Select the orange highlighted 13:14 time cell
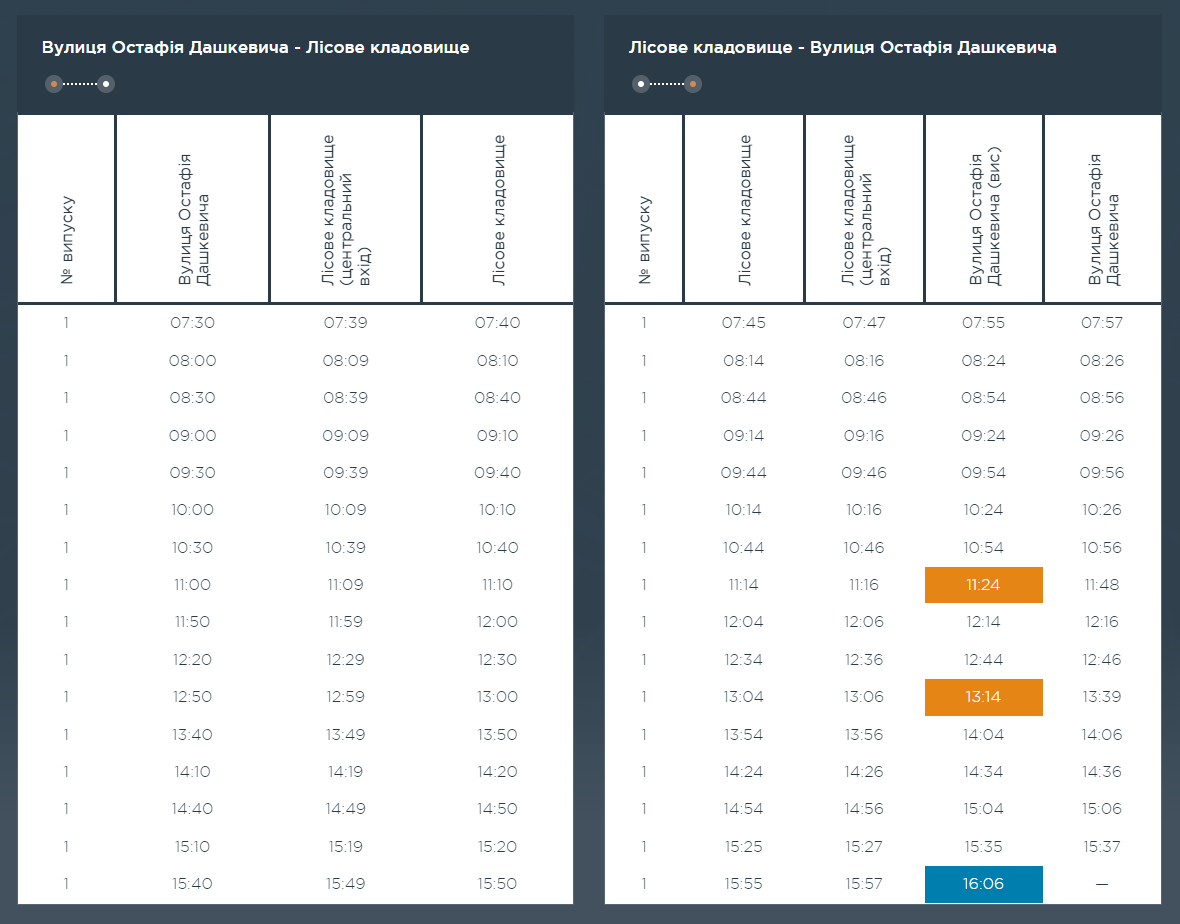The image size is (1180, 924). (x=983, y=697)
